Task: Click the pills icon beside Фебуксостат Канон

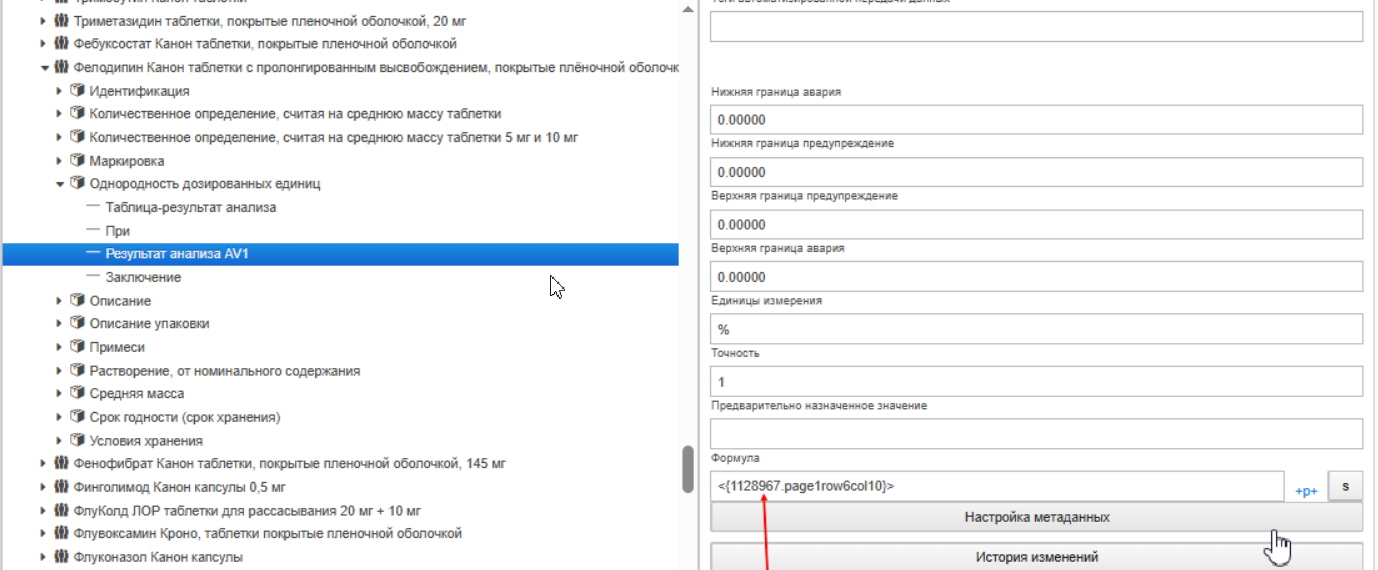Action: click(x=61, y=44)
